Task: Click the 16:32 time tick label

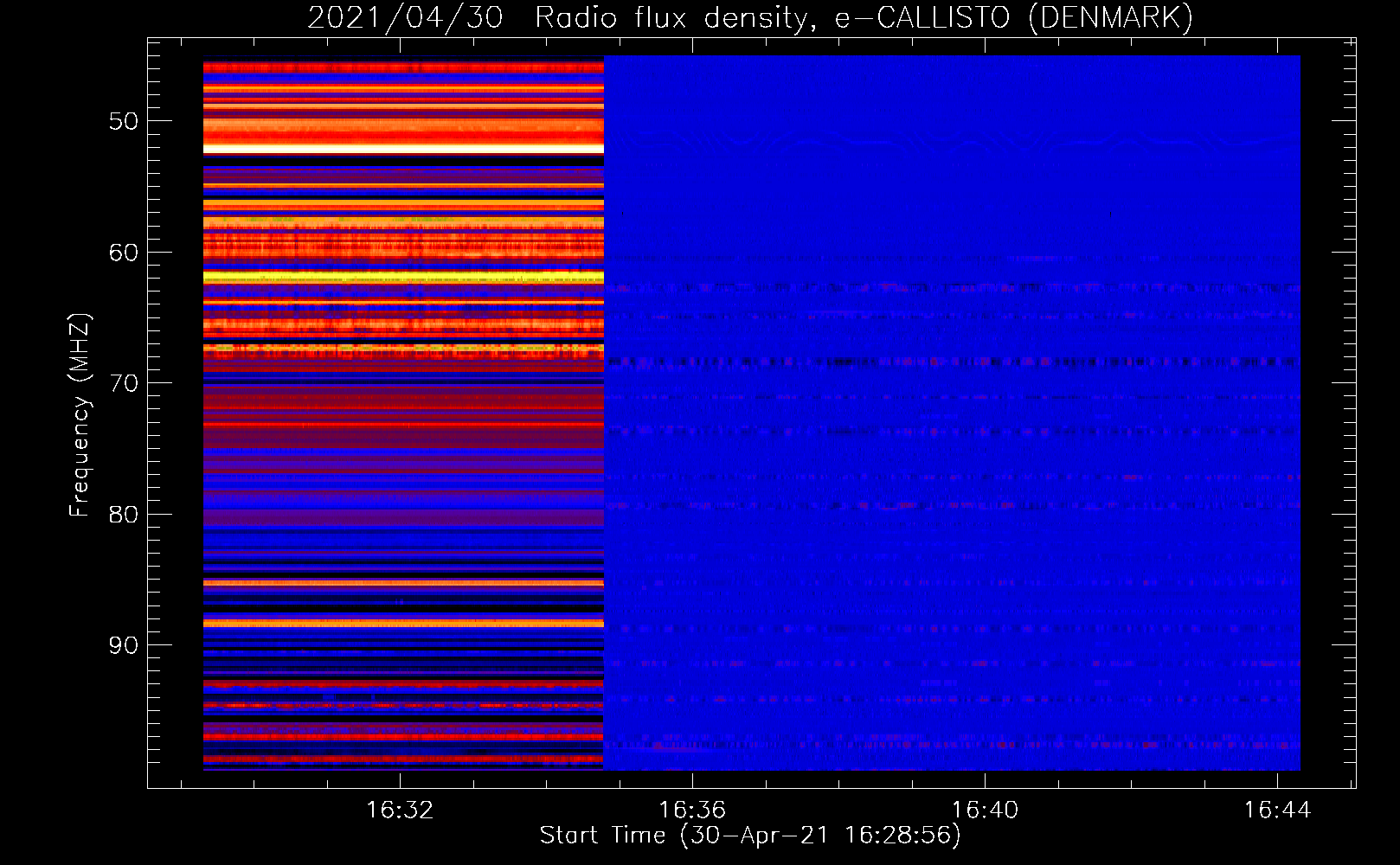Action: [x=400, y=811]
